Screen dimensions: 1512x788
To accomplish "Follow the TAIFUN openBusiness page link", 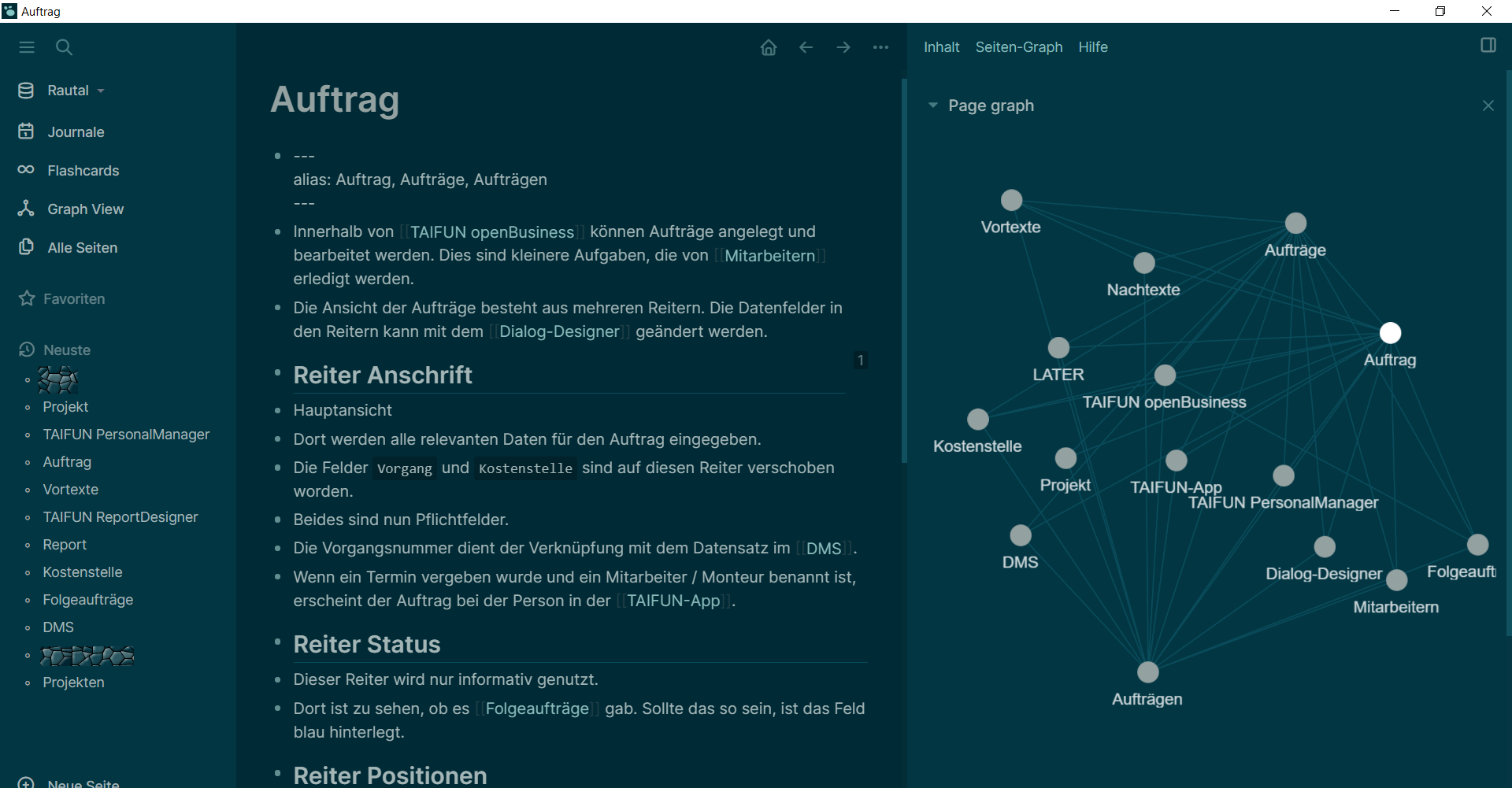I will [x=491, y=232].
